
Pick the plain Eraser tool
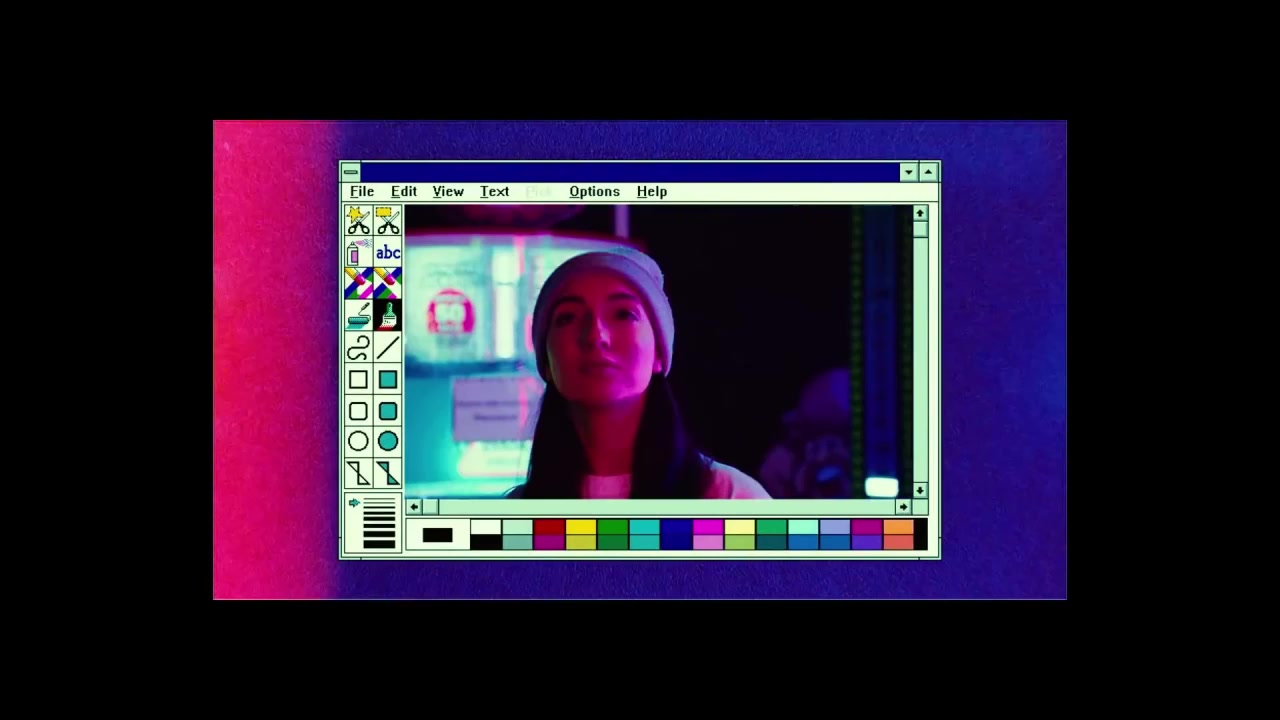[388, 284]
